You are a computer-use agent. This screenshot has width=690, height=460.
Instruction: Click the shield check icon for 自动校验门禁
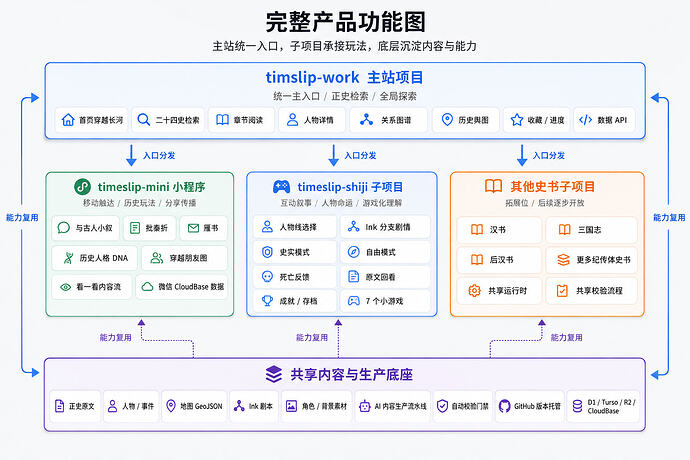point(442,406)
